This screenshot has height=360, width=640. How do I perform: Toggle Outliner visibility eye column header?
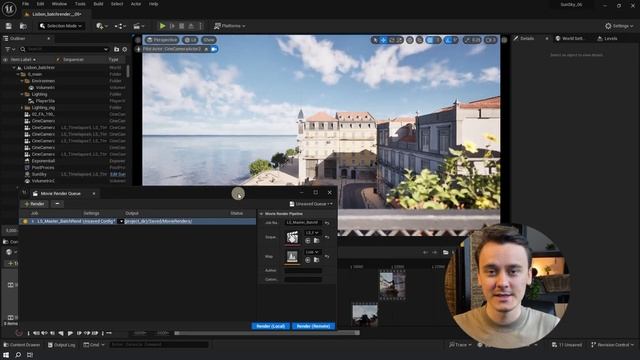pyautogui.click(x=5, y=60)
